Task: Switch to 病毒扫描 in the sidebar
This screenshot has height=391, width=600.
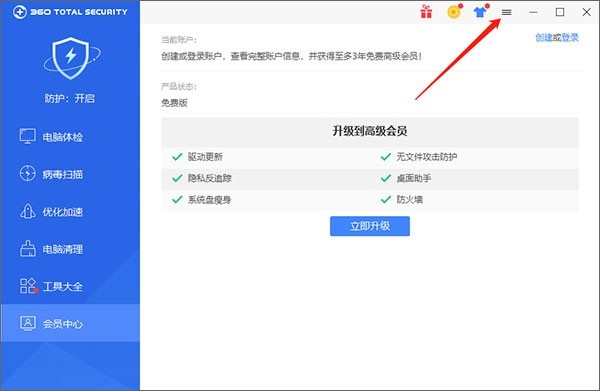Action: coord(70,174)
